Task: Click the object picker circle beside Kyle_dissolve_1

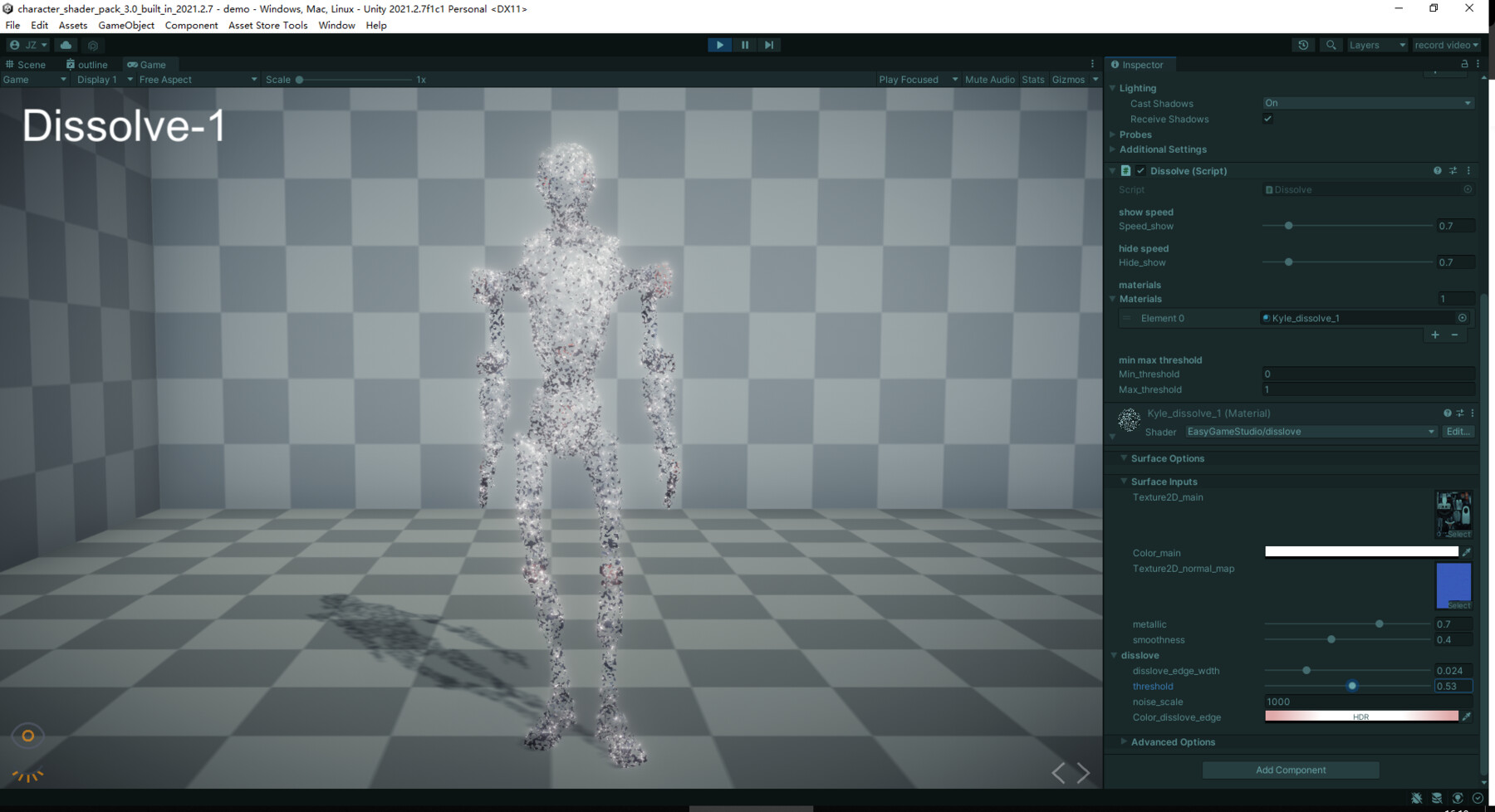Action: click(x=1463, y=317)
